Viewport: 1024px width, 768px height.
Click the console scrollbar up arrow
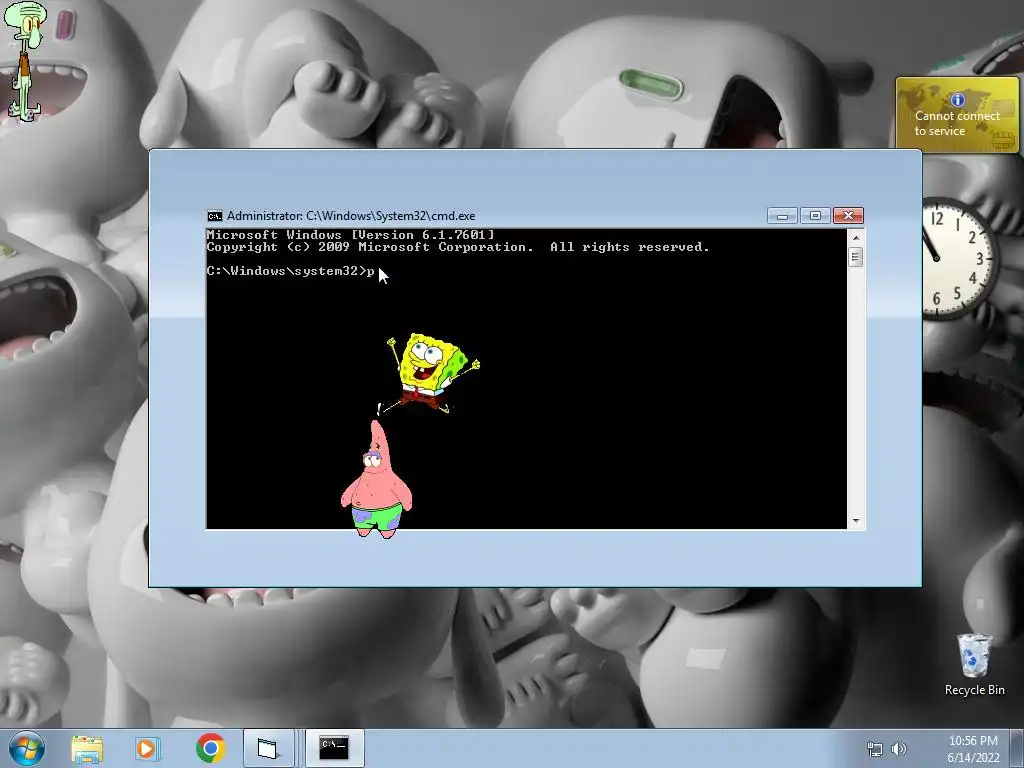[x=856, y=238]
